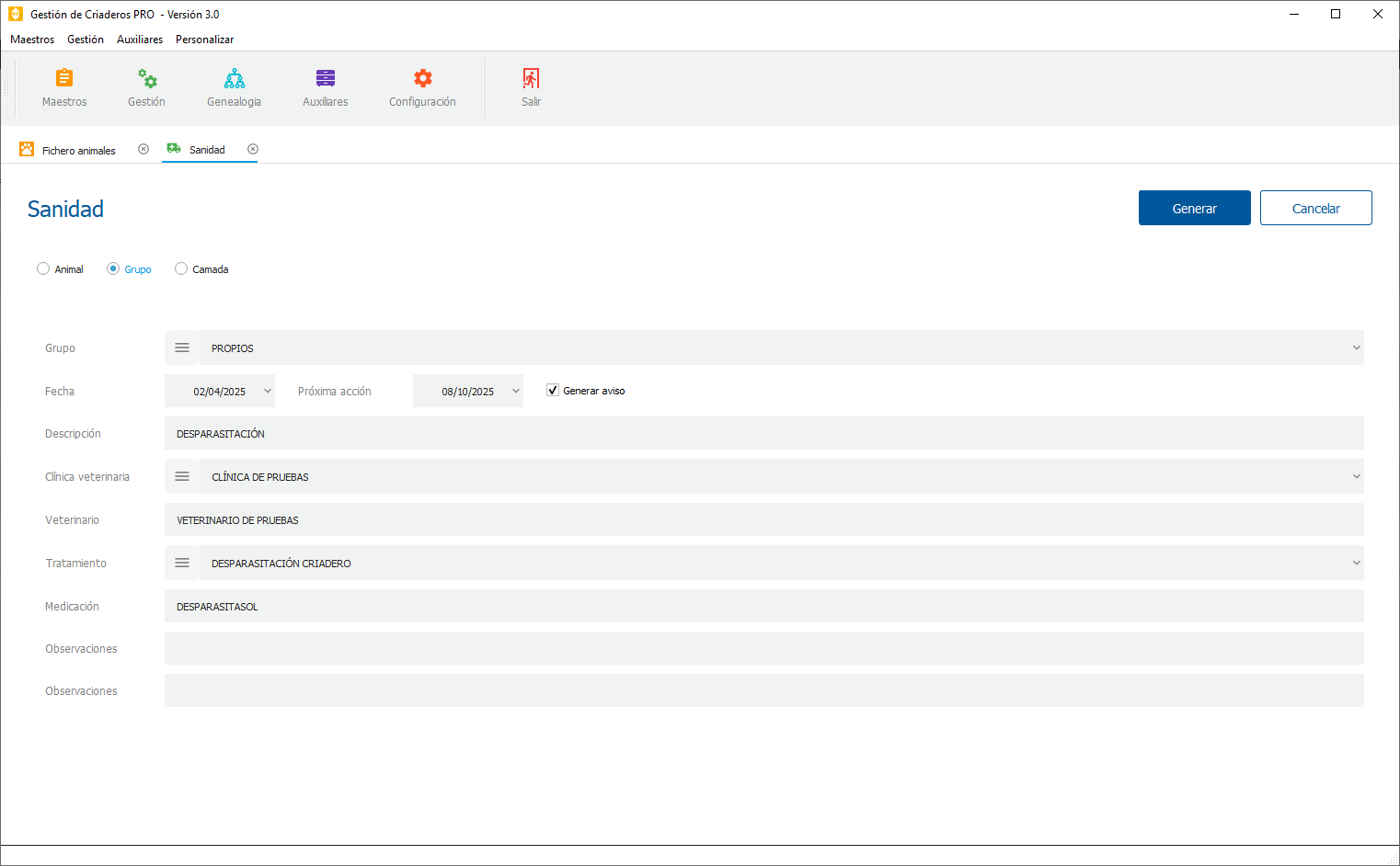Click the Gestión gears icon

click(x=147, y=79)
